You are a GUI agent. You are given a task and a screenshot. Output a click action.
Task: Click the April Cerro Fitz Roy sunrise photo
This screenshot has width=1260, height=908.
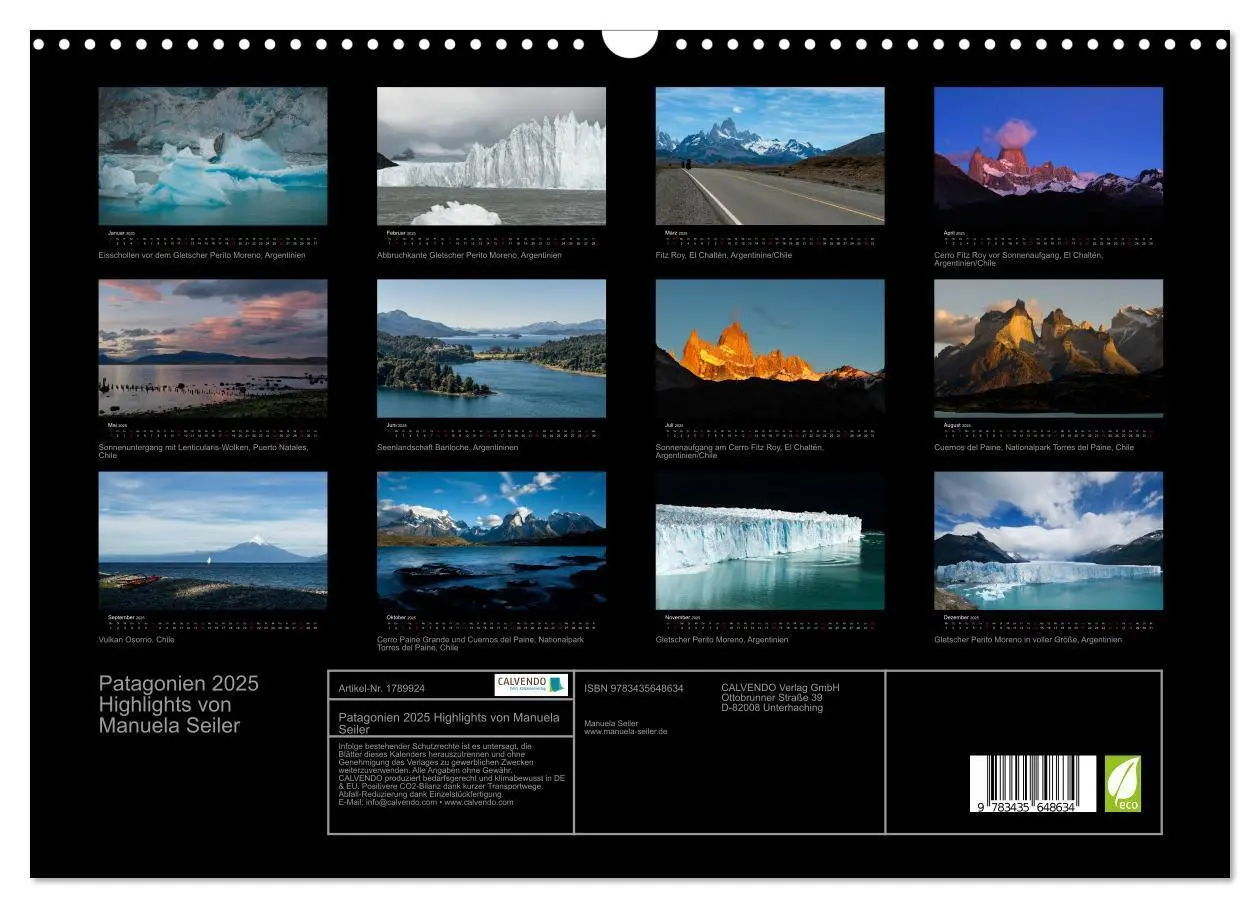pos(1048,156)
